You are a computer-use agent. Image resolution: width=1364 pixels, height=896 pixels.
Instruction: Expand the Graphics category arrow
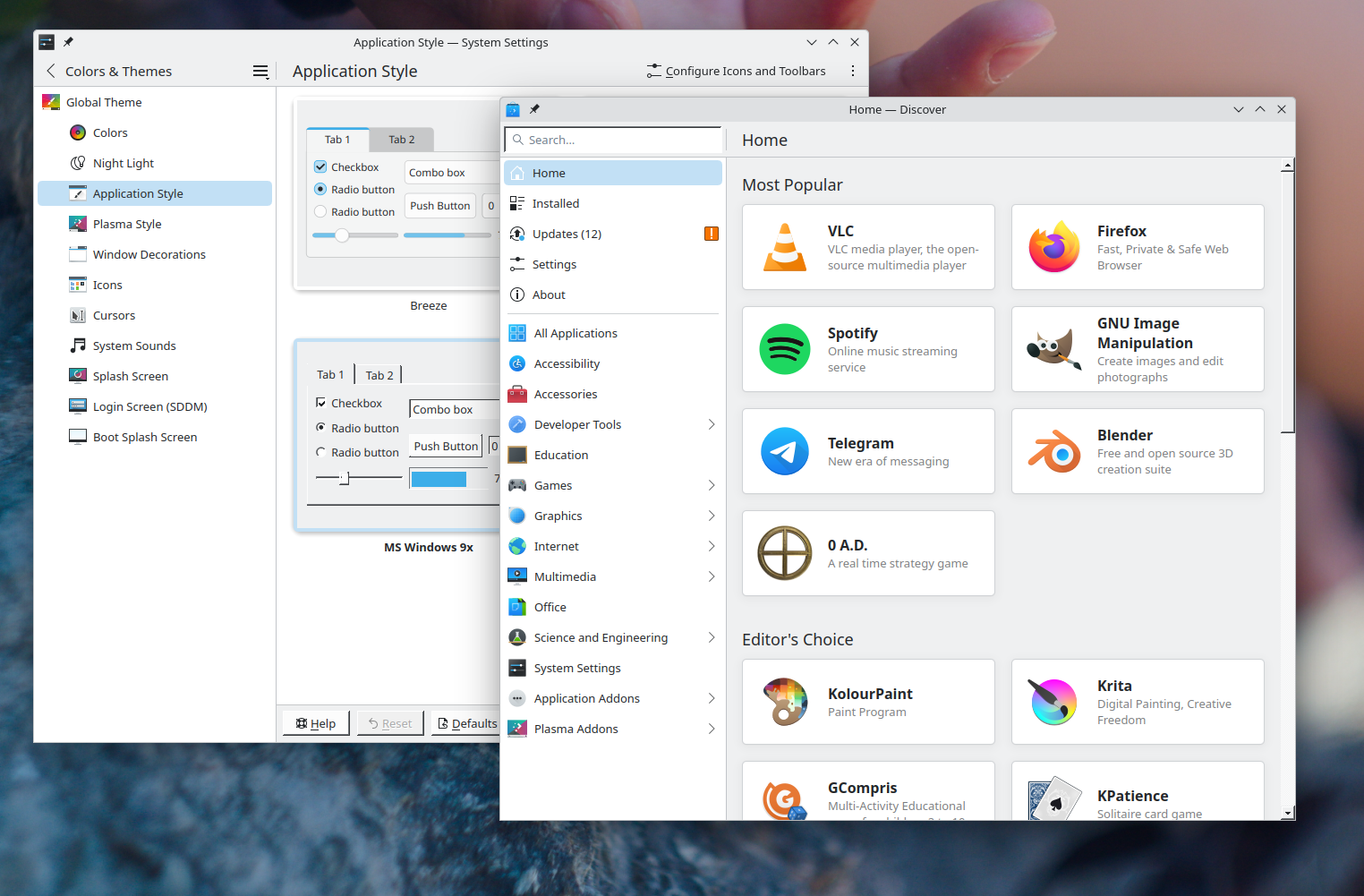712,516
